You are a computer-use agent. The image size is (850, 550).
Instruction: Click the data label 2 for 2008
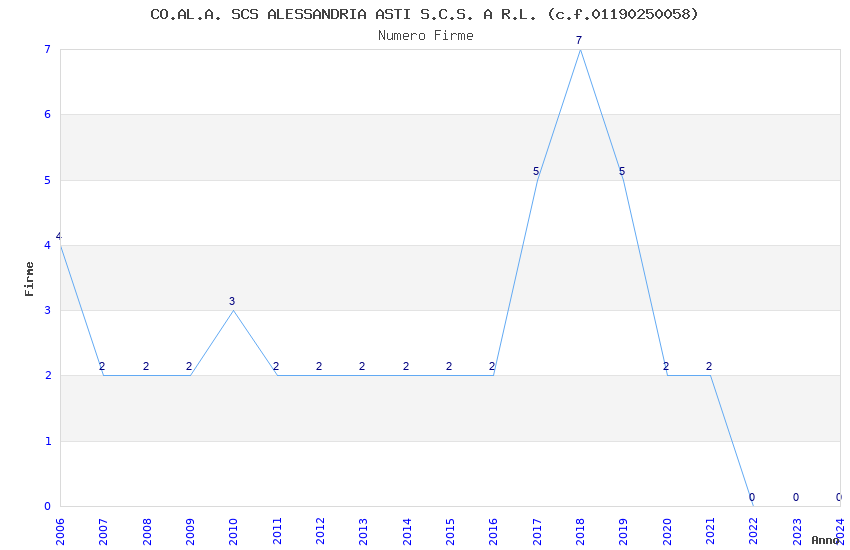[146, 366]
